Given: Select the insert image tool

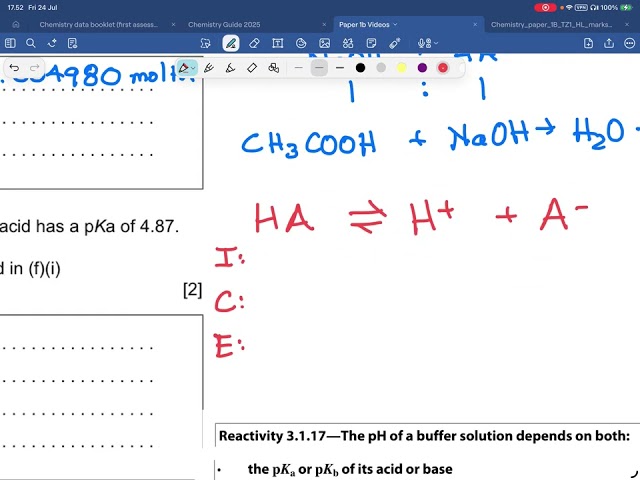Looking at the screenshot, I should coord(324,43).
